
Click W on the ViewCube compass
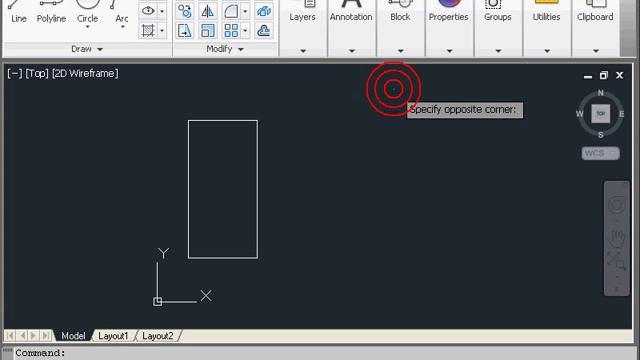point(580,114)
